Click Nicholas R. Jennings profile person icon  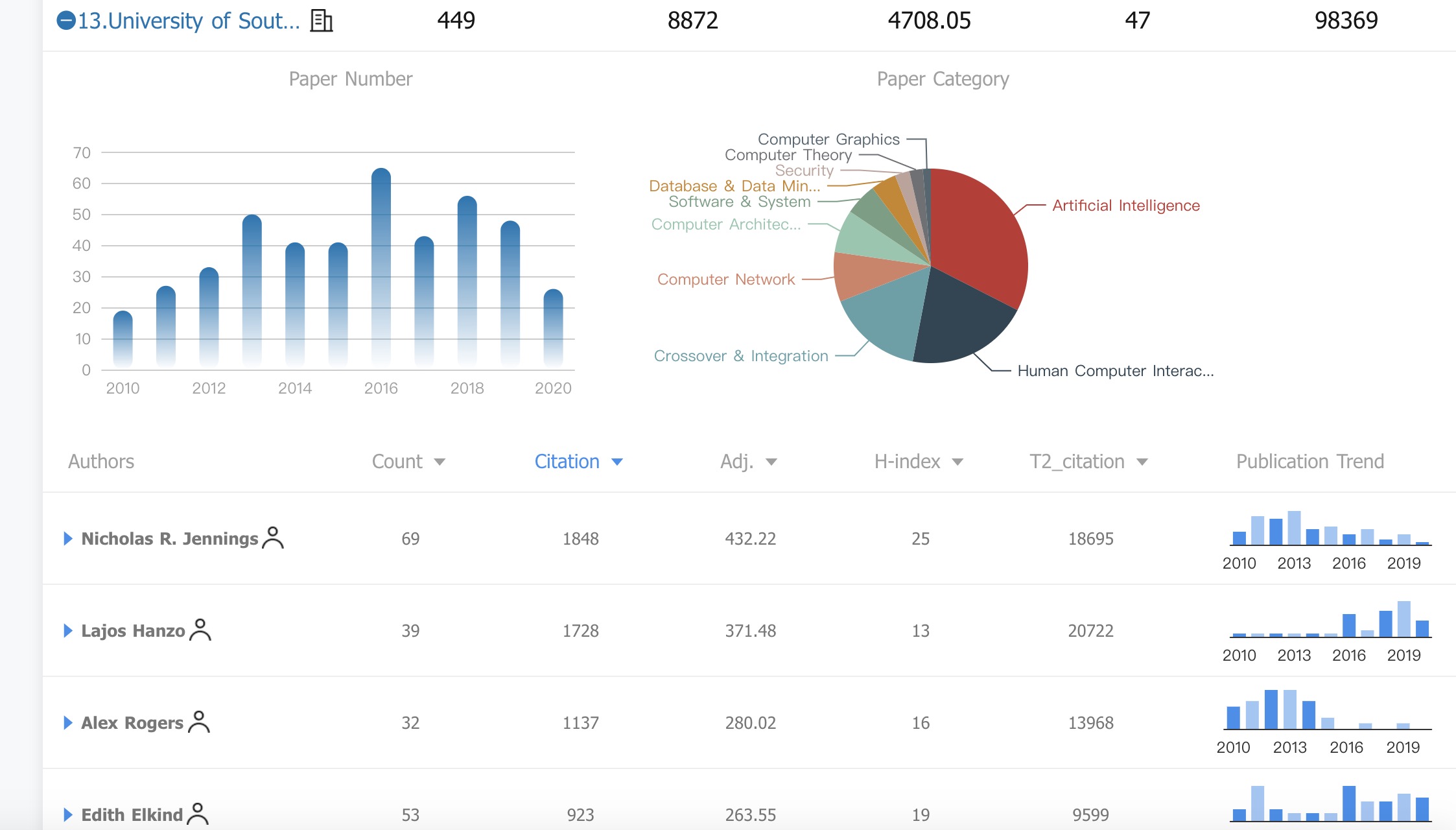click(x=273, y=538)
